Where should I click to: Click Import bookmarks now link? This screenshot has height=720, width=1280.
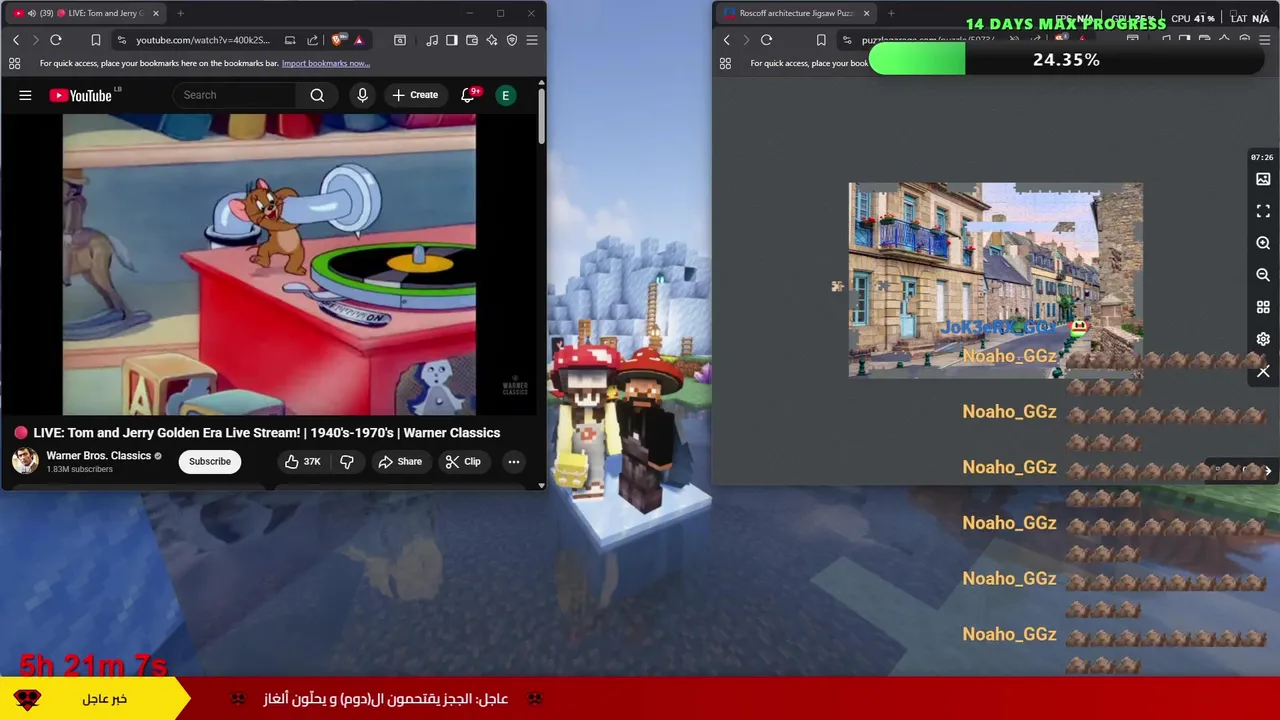coord(325,63)
